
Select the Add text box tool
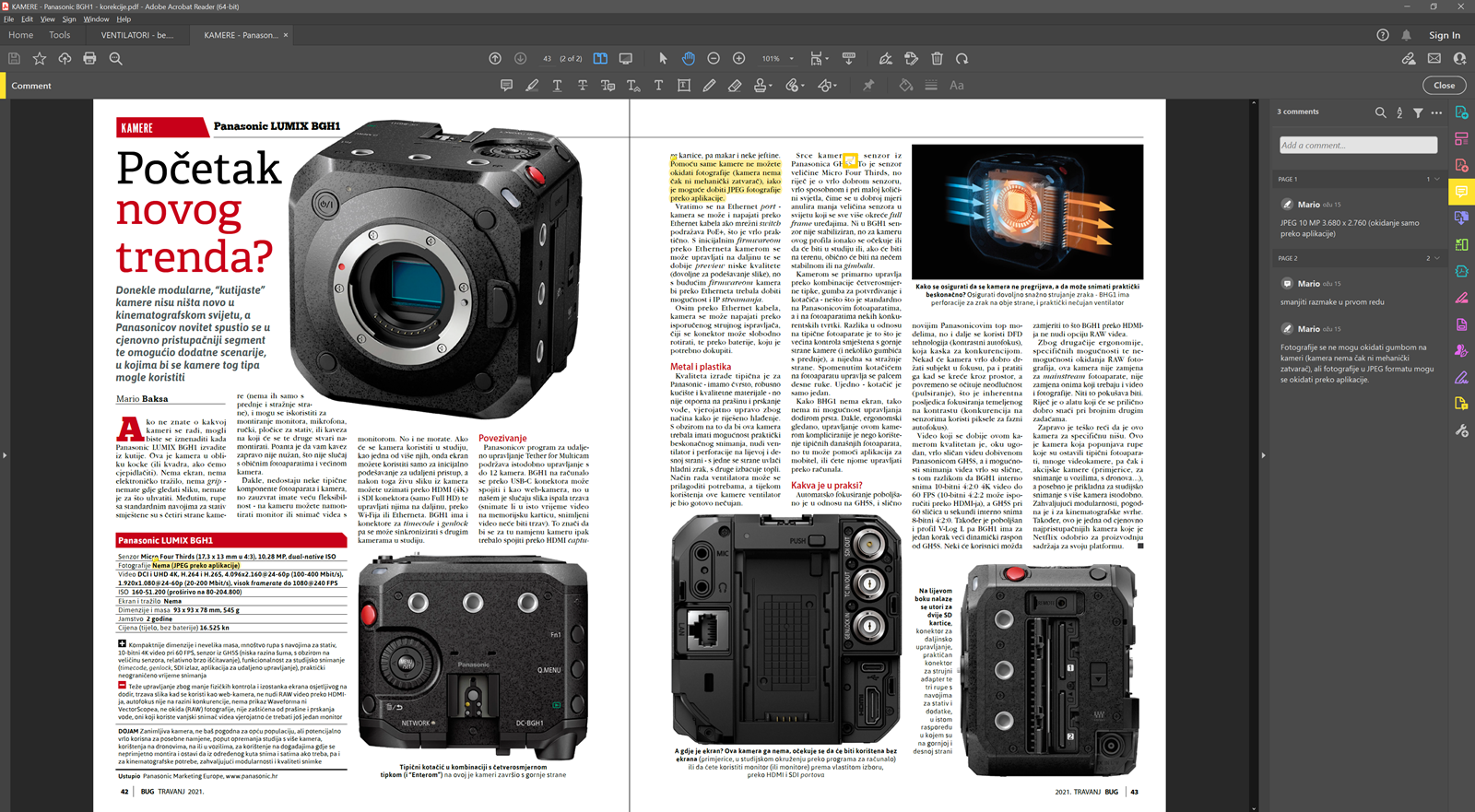684,86
